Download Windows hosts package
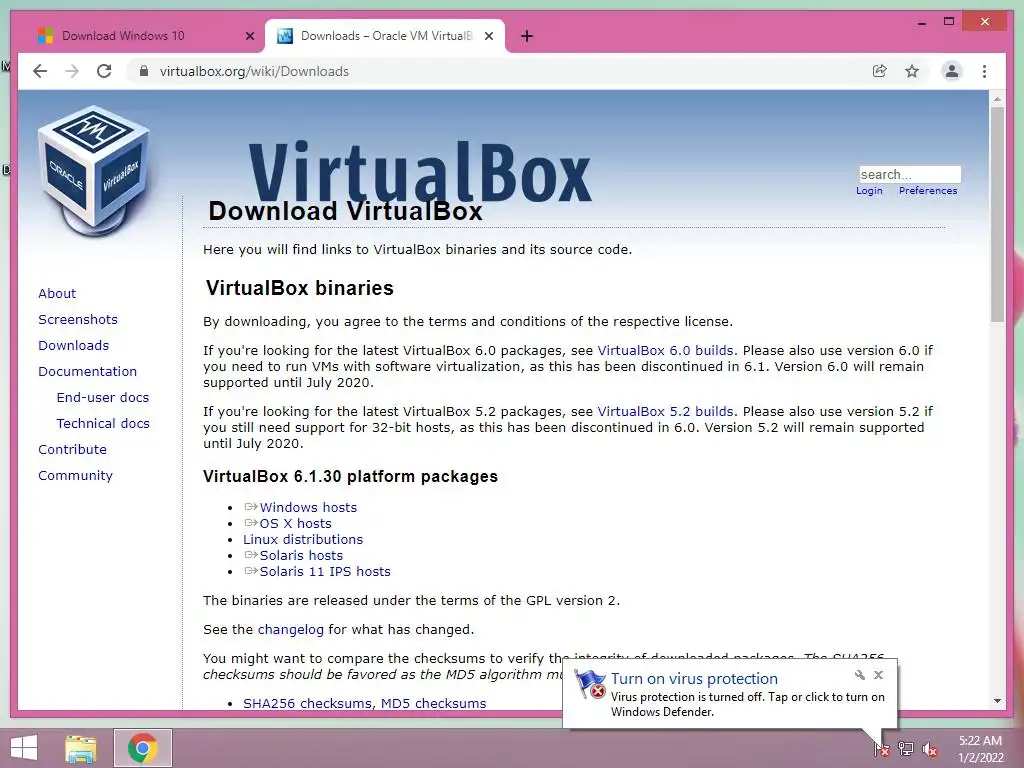 tap(308, 507)
